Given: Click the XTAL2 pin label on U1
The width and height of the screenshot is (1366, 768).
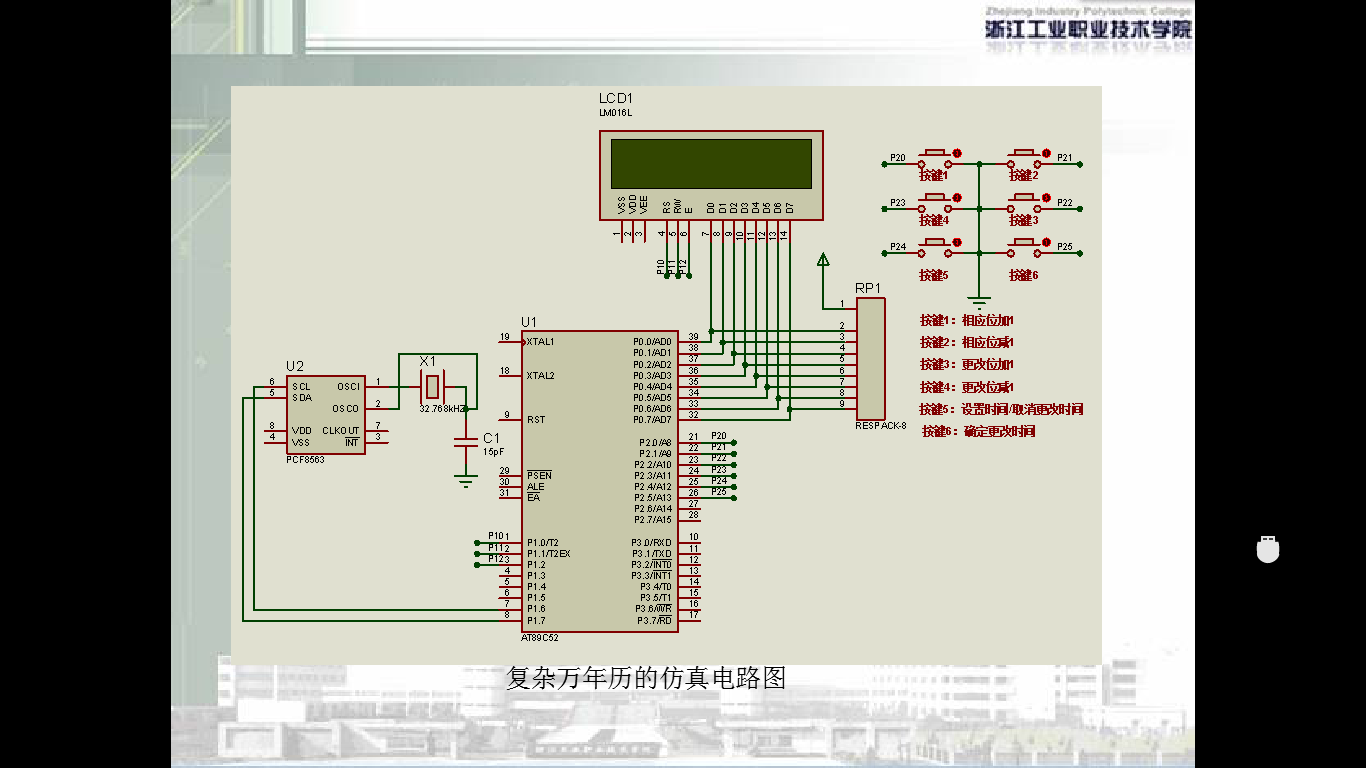Looking at the screenshot, I should (541, 375).
